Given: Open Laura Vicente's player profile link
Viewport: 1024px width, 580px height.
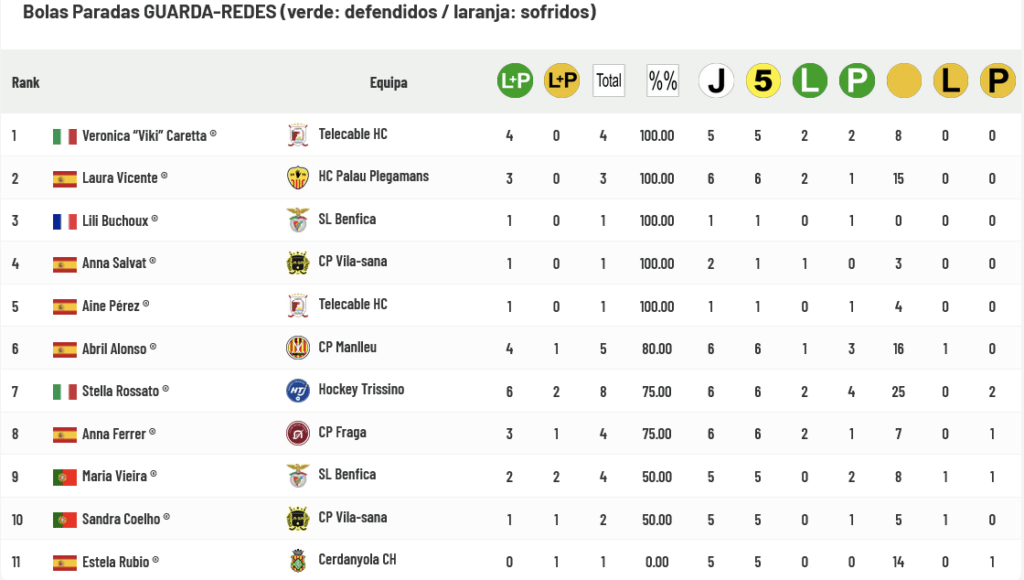Looking at the screenshot, I should click(120, 178).
